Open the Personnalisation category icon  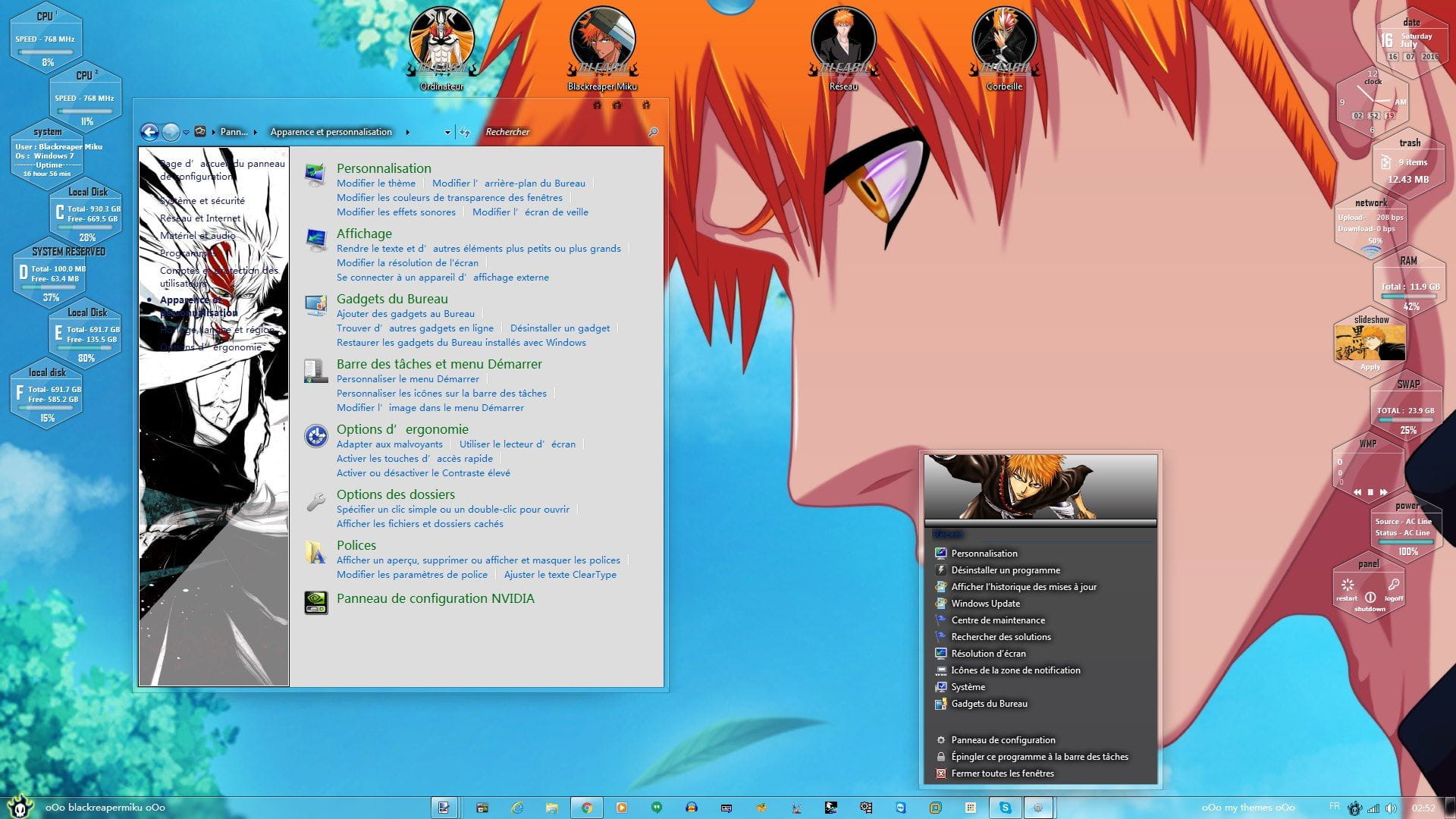315,175
